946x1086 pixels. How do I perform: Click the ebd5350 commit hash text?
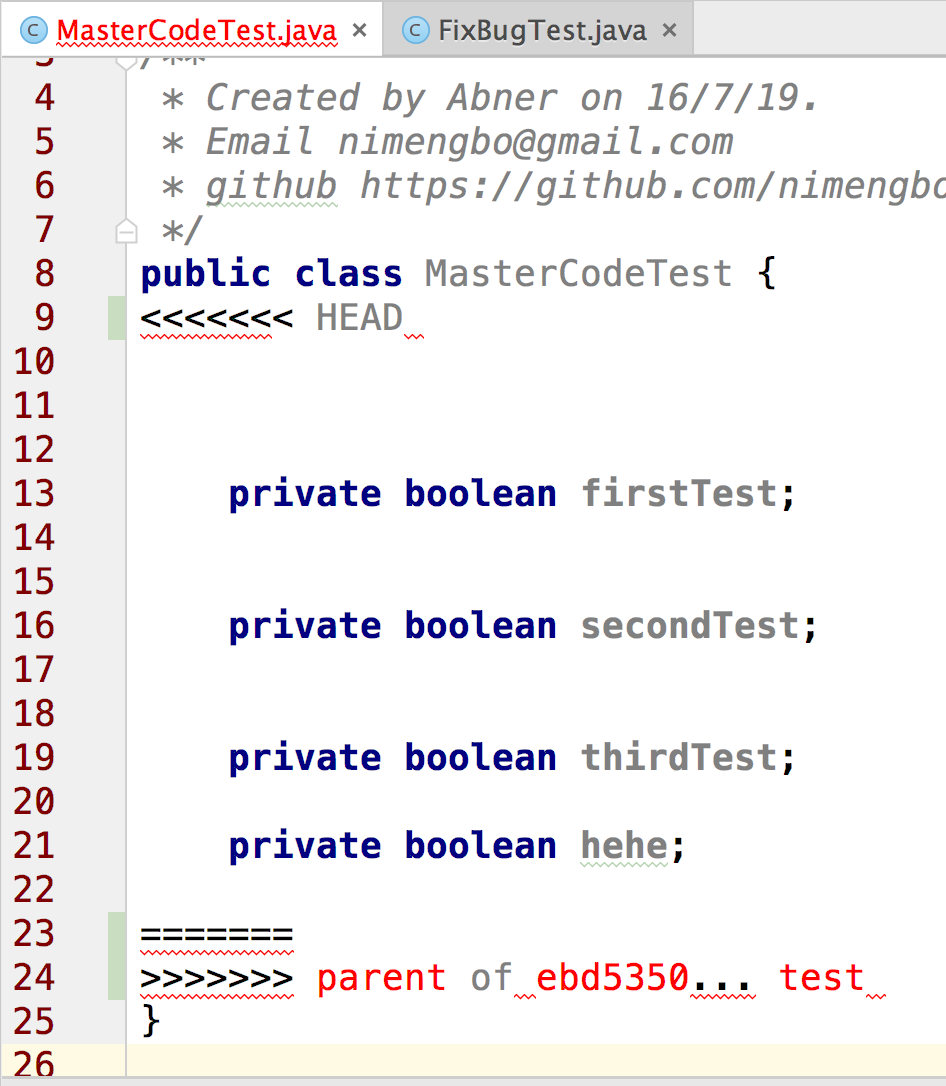pos(612,977)
